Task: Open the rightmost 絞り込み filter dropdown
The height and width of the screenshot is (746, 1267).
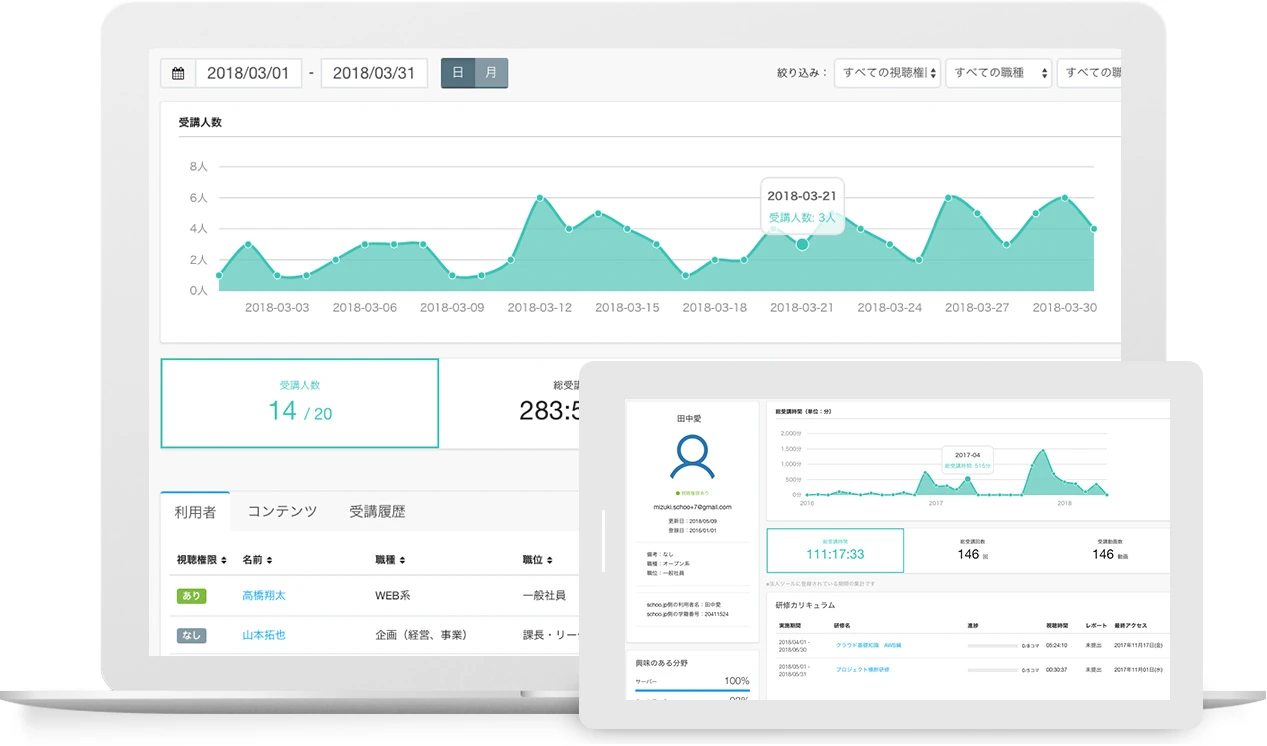Action: tap(1096, 72)
